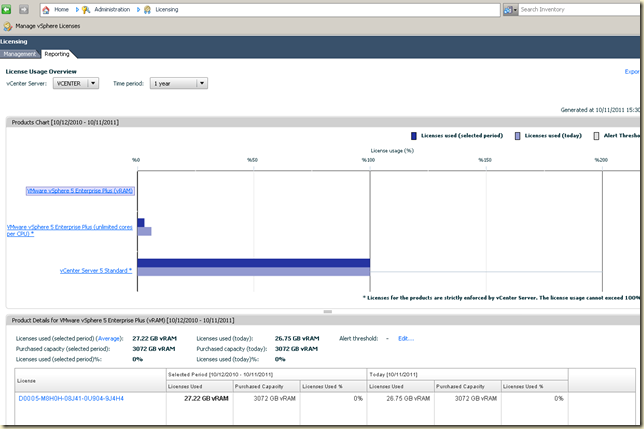Click the vCenter Server 5 Standard dark bar
The width and height of the screenshot is (644, 429).
coord(254,263)
